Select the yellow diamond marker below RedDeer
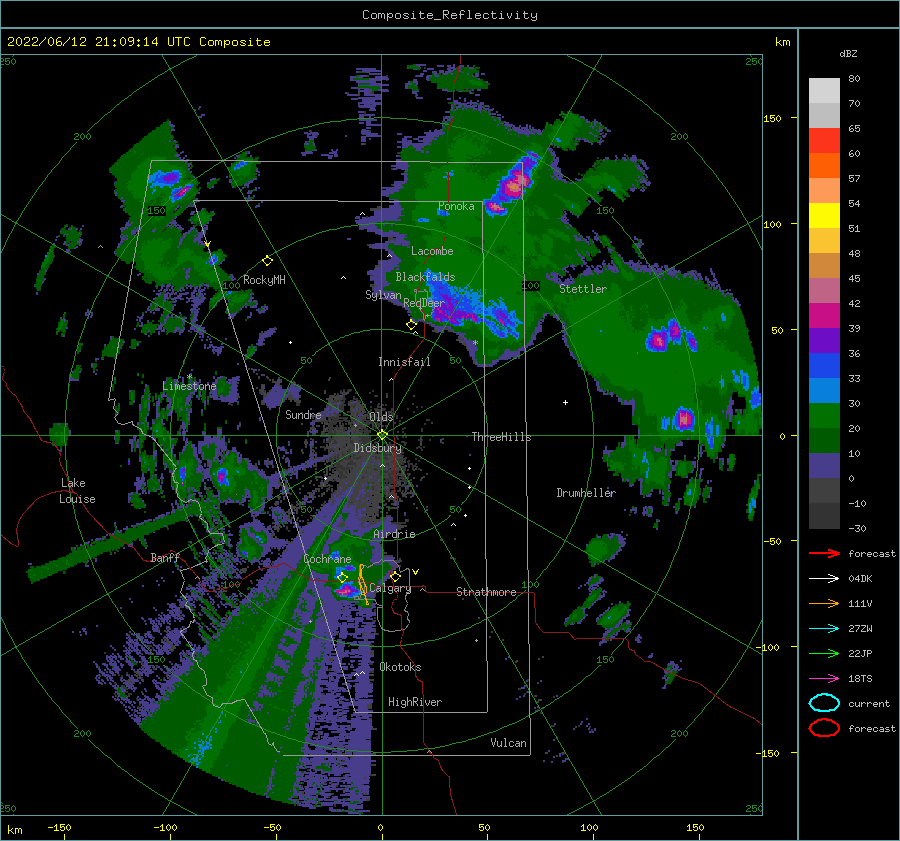Image resolution: width=900 pixels, height=841 pixels. 412,325
